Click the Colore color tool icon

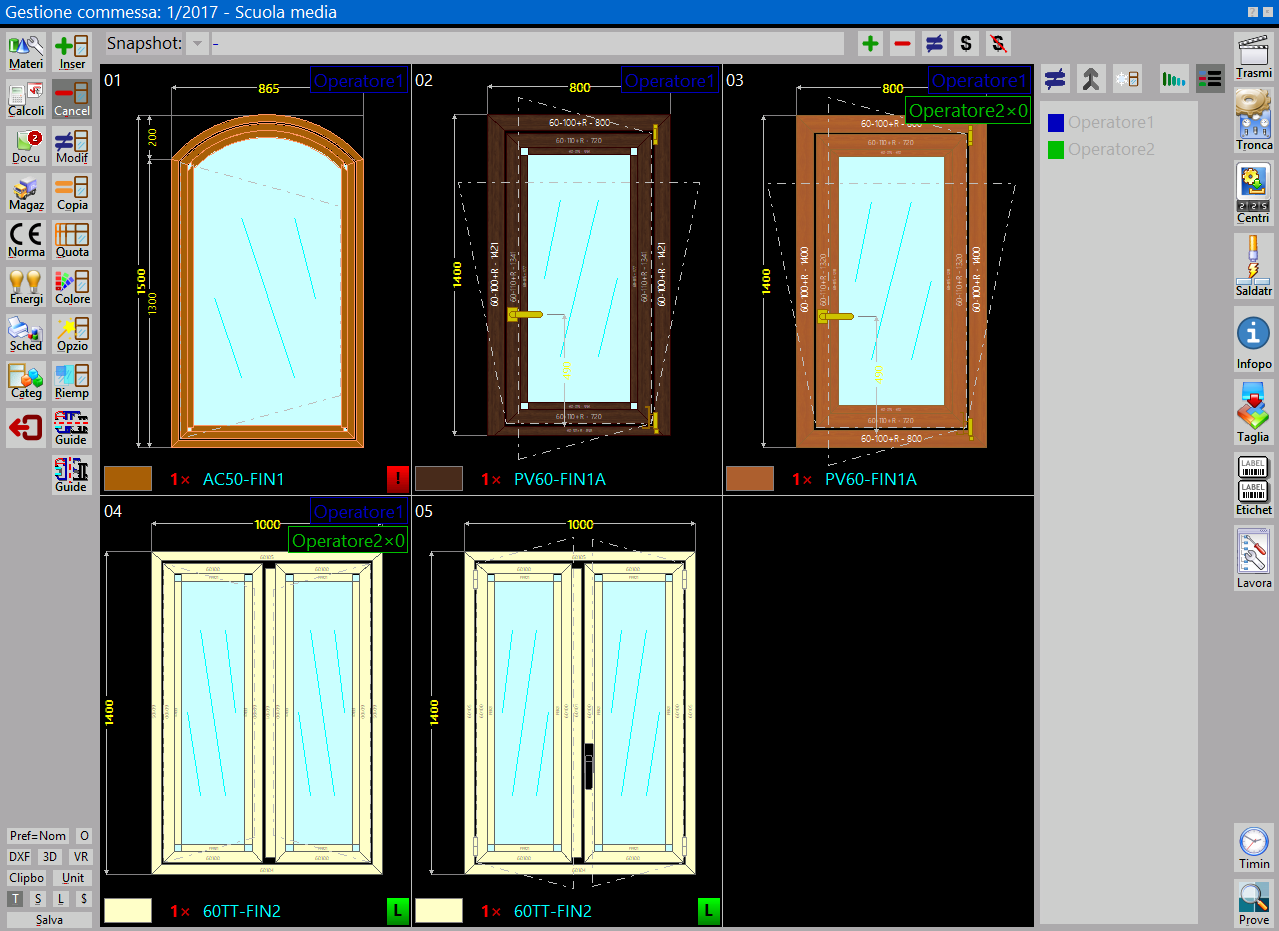72,287
